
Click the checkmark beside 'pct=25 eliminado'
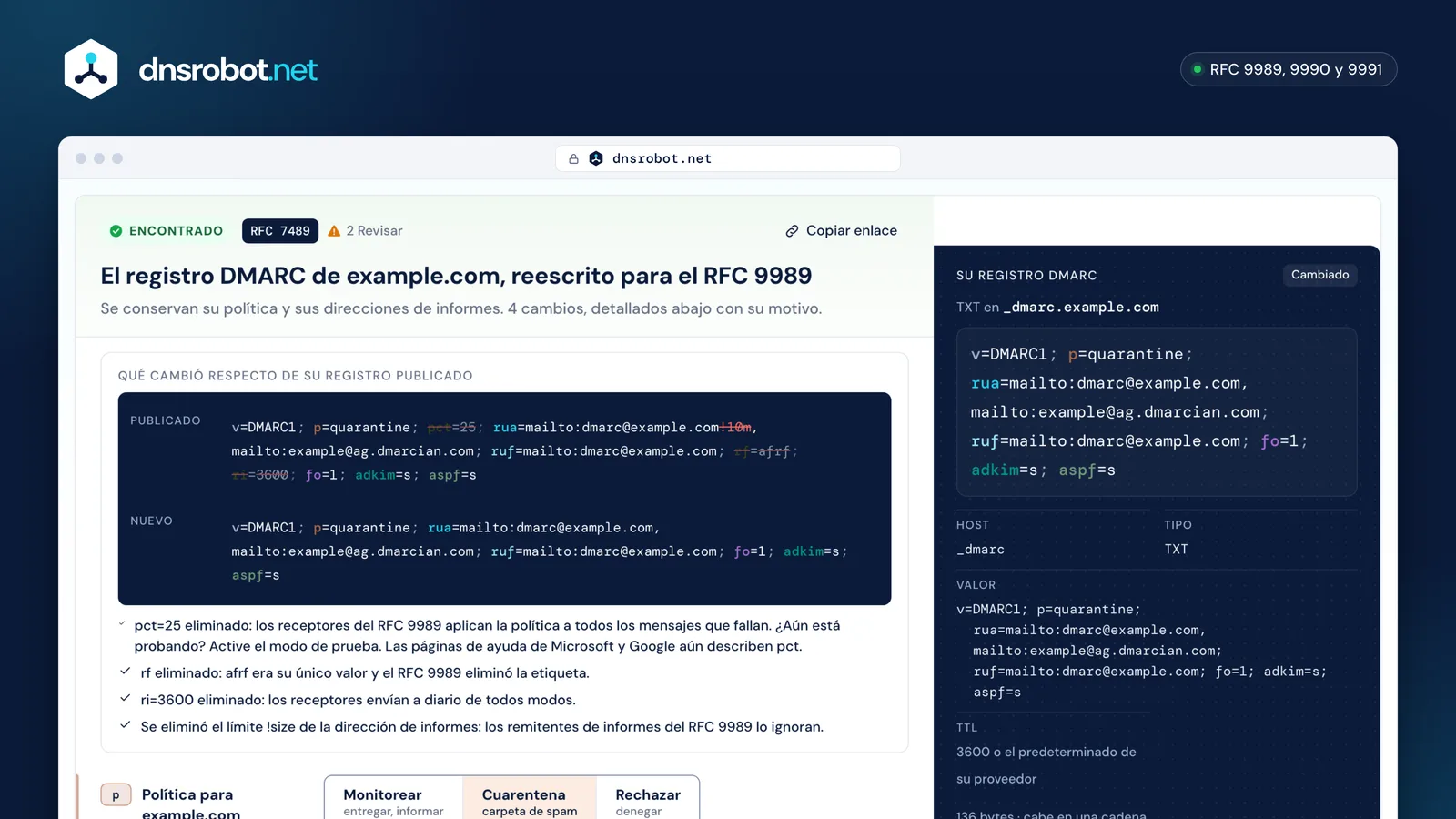pos(122,624)
